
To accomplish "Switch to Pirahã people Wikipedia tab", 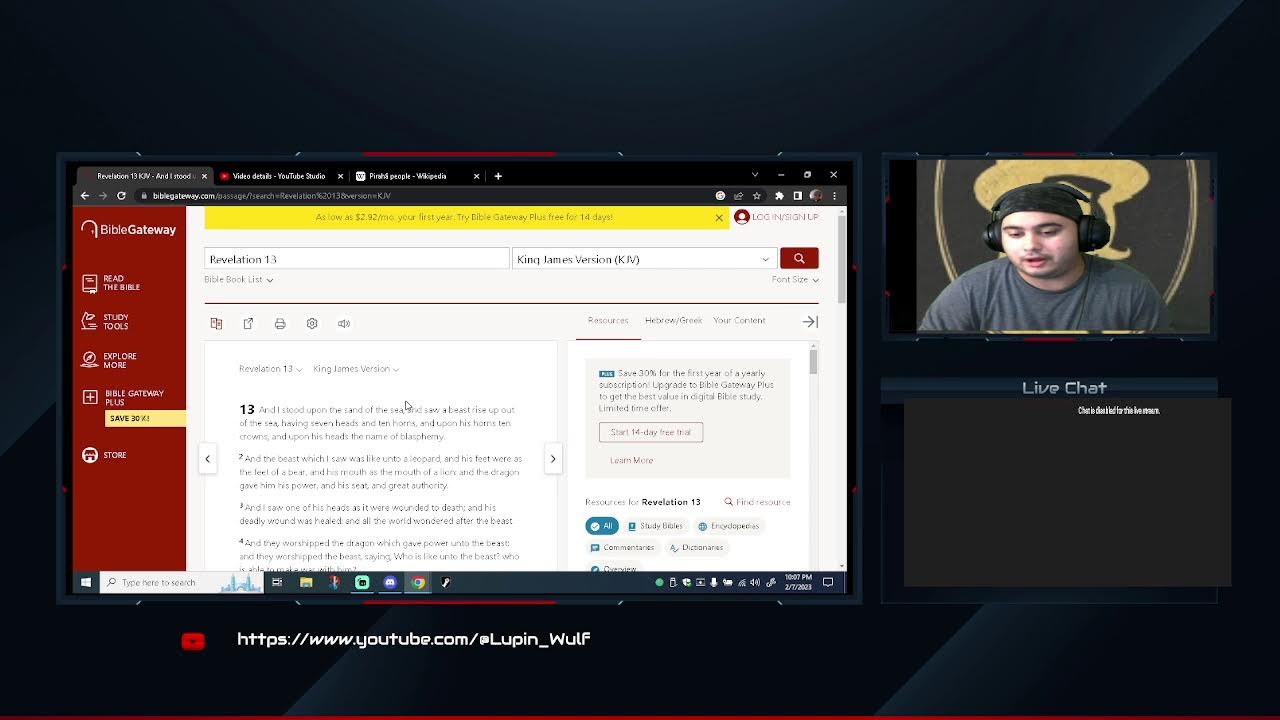I will [417, 176].
